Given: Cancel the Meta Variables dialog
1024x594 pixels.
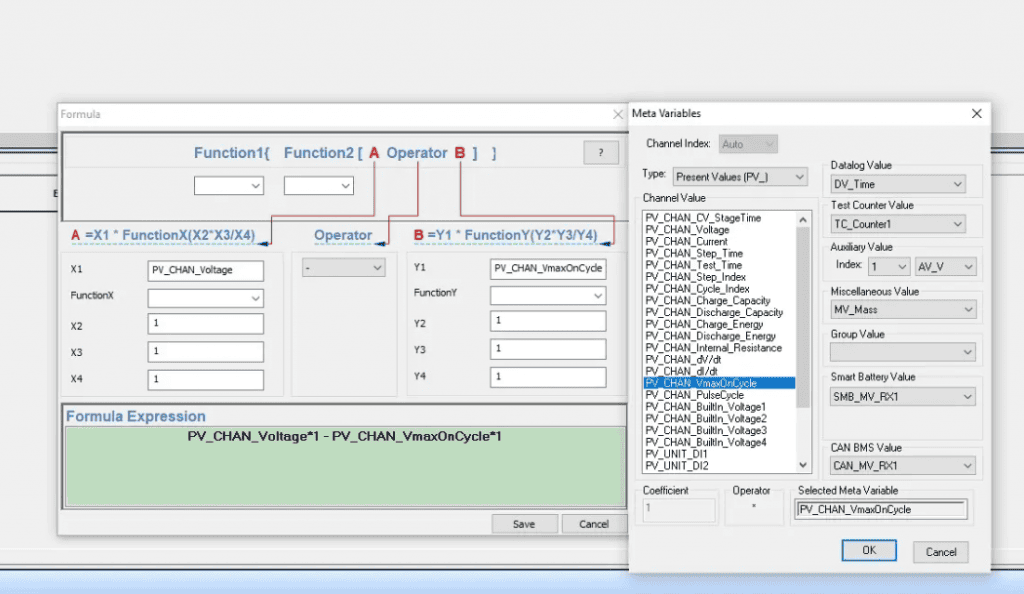Looking at the screenshot, I should (x=940, y=552).
